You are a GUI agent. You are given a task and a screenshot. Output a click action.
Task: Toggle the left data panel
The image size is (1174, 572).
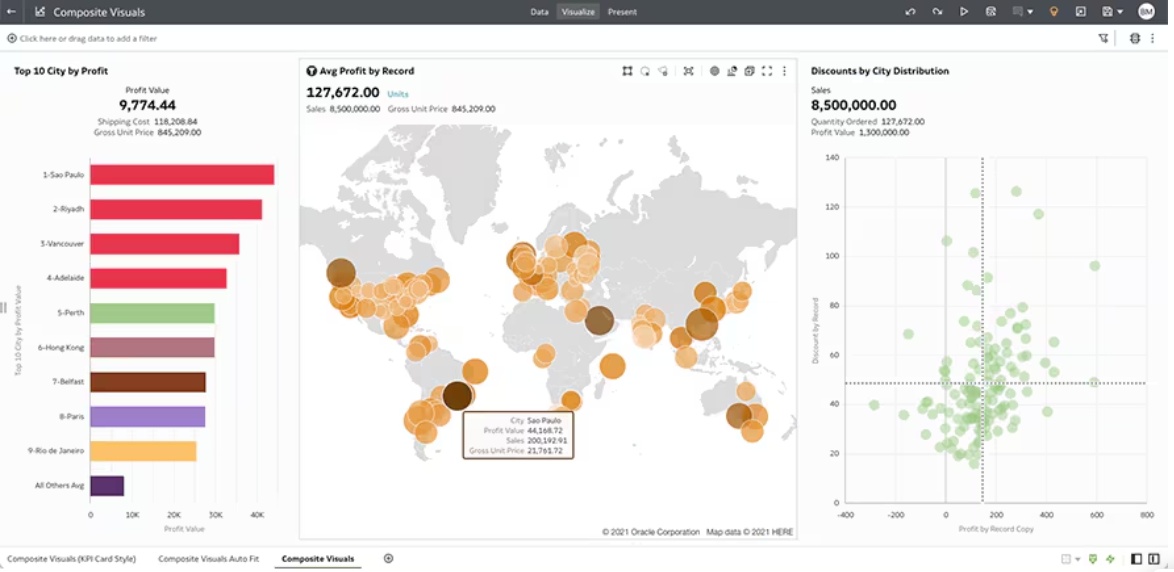pos(1136,559)
